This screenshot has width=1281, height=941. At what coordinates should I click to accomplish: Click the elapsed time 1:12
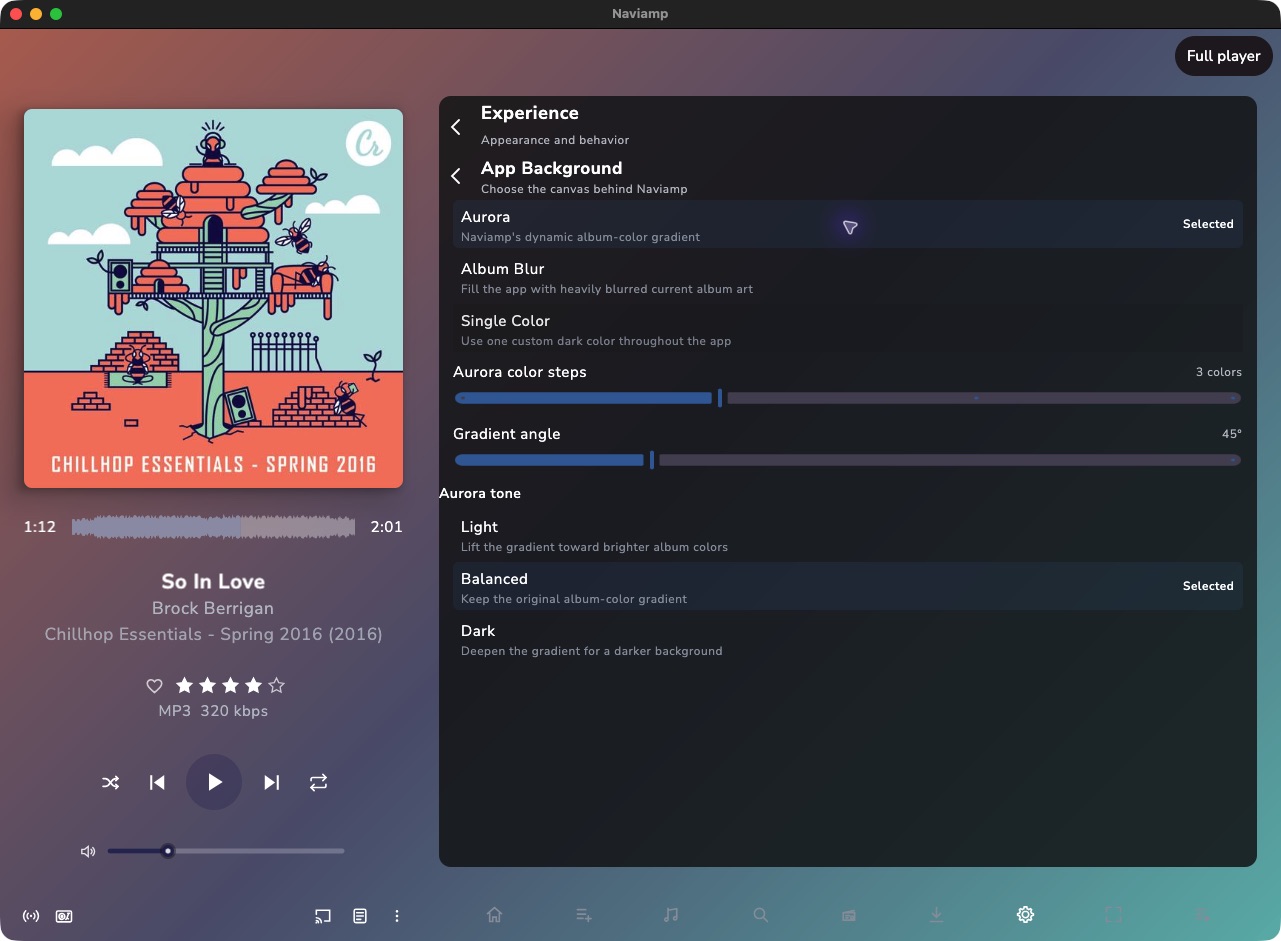40,527
